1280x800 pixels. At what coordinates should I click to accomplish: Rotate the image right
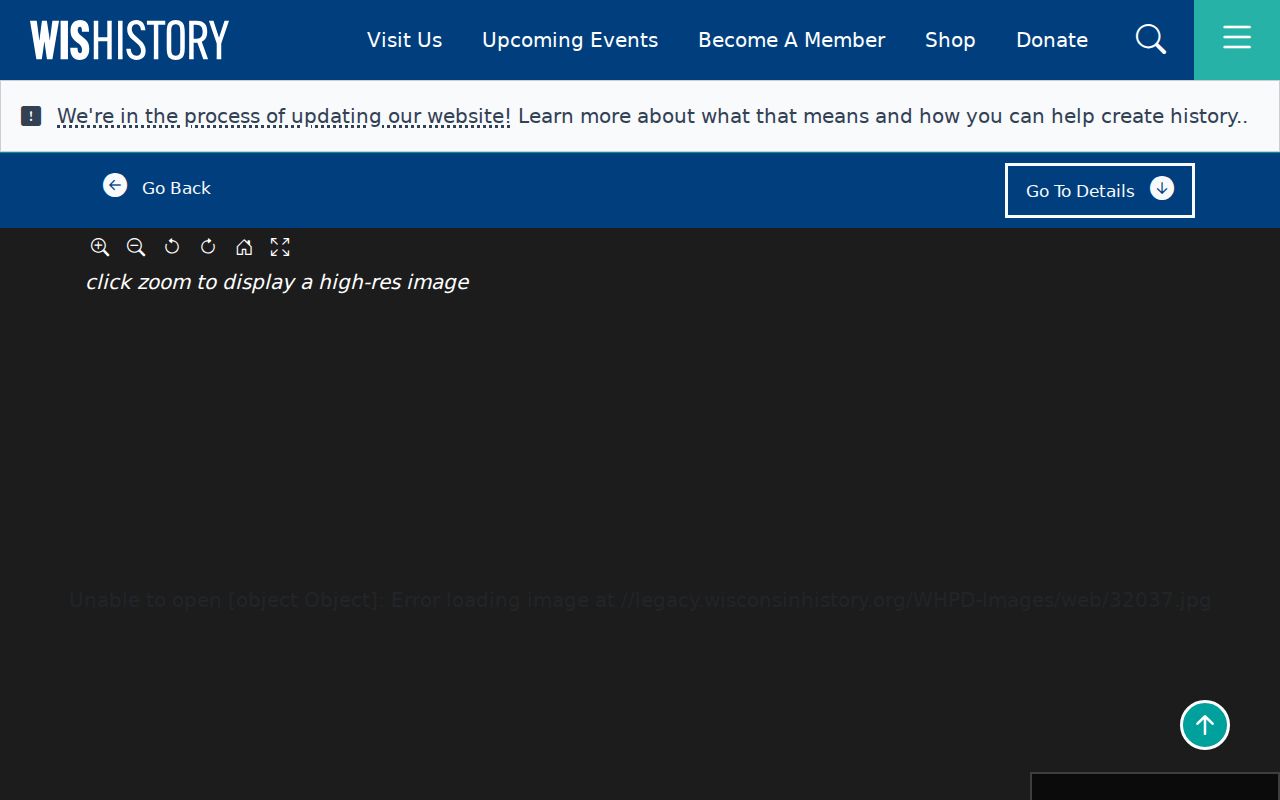coord(208,247)
